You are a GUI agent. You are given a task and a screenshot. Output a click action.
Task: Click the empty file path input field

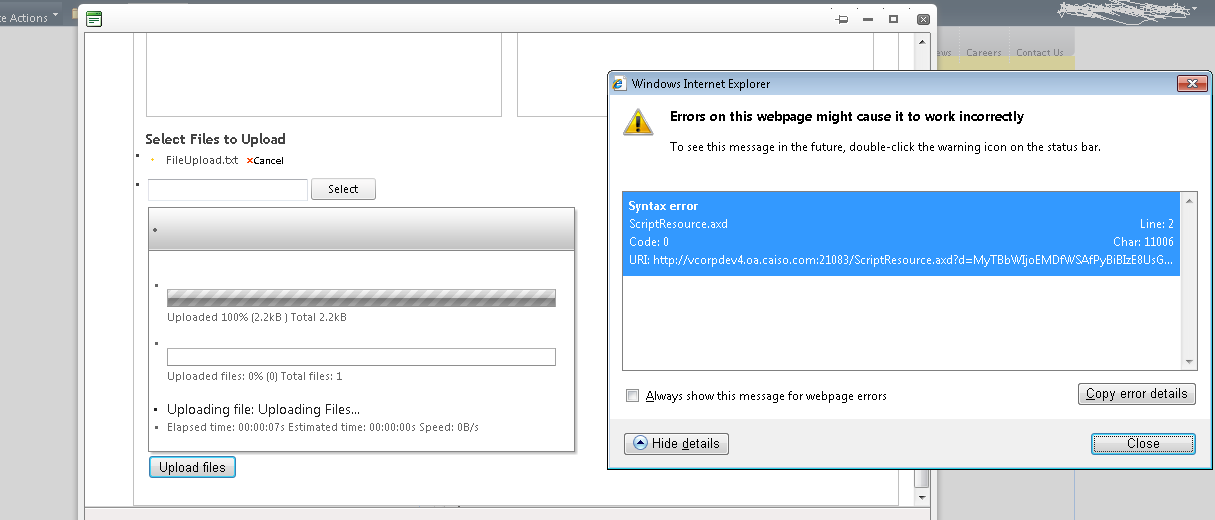pos(227,189)
